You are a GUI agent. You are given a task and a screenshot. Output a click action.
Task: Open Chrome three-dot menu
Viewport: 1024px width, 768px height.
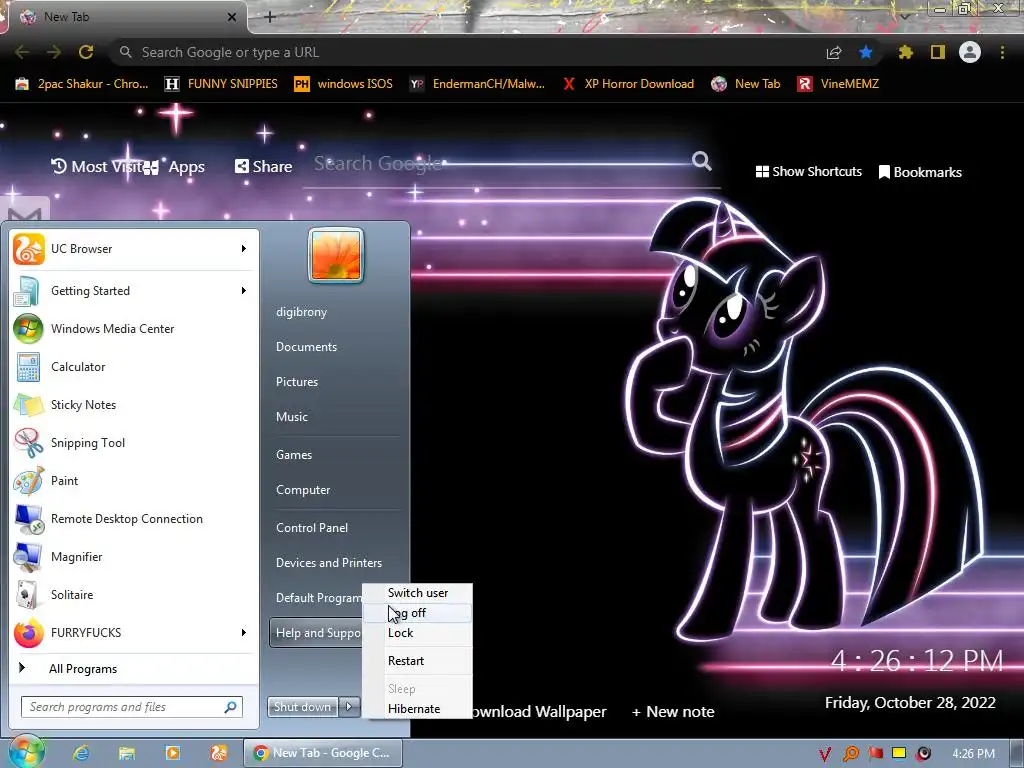coord(1002,52)
